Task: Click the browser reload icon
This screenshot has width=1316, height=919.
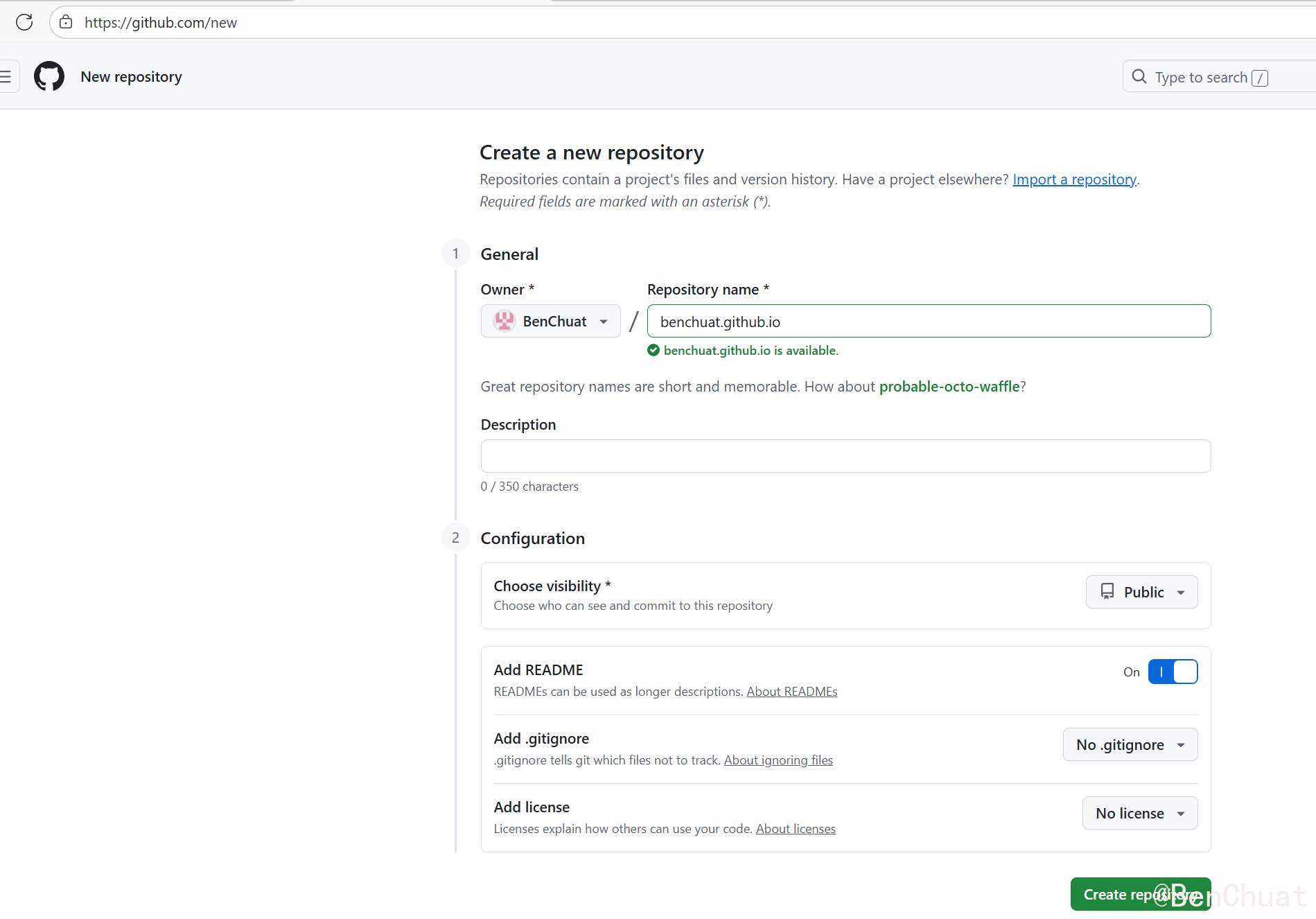Action: tap(24, 22)
